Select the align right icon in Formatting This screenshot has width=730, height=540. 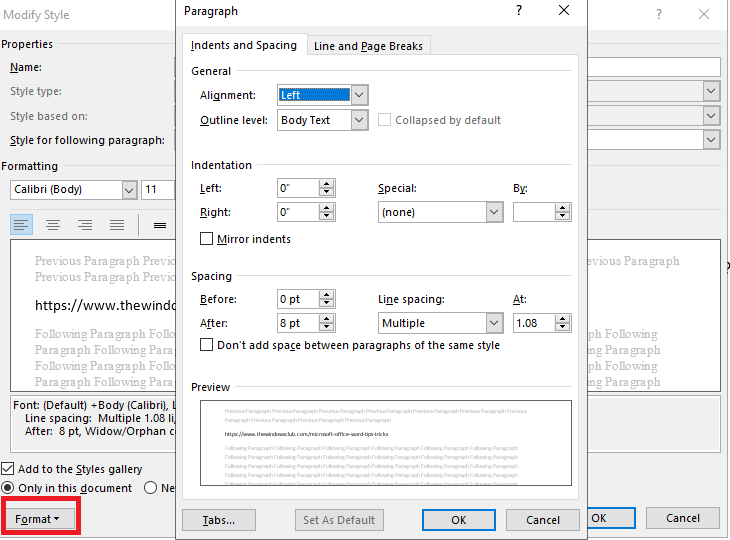coord(85,225)
